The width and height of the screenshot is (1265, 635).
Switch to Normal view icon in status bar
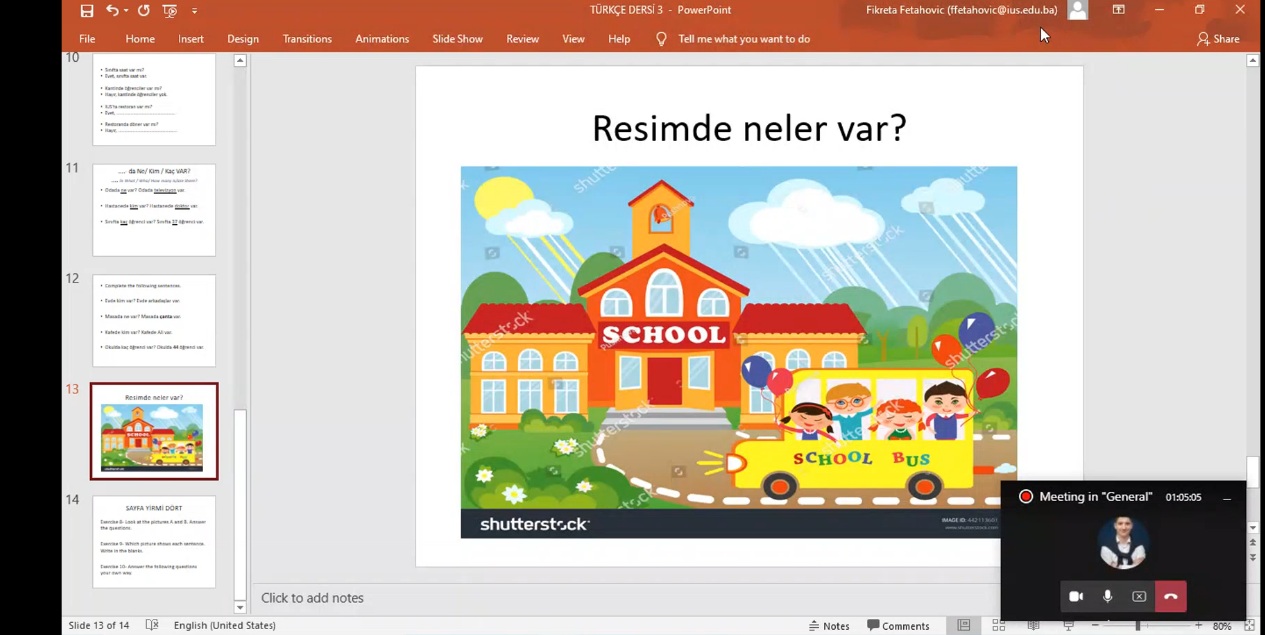click(963, 625)
